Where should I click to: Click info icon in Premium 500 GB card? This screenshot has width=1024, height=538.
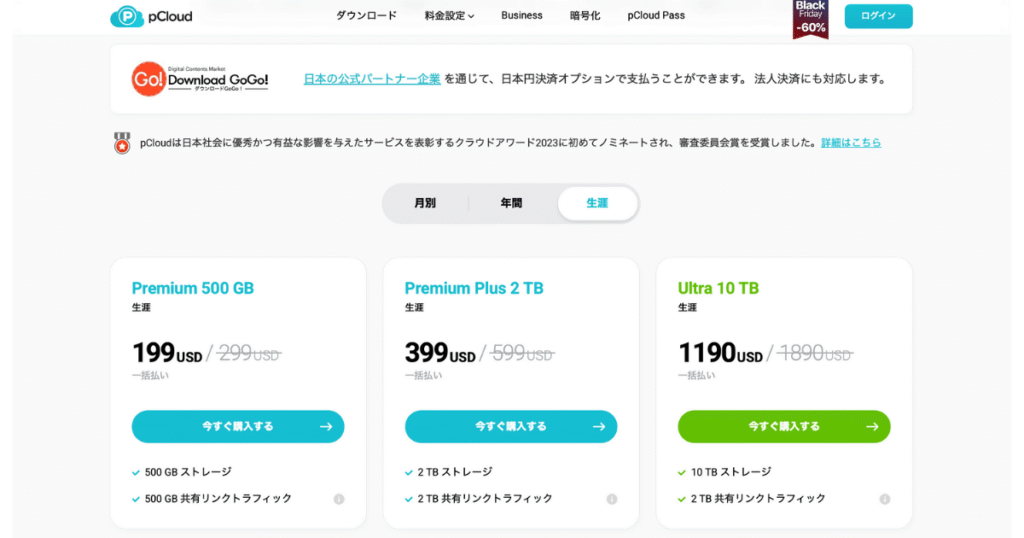pyautogui.click(x=339, y=499)
